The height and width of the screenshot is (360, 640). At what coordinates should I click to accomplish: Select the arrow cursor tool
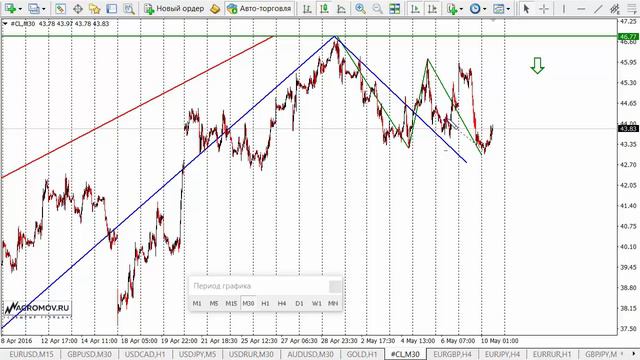[526, 8]
